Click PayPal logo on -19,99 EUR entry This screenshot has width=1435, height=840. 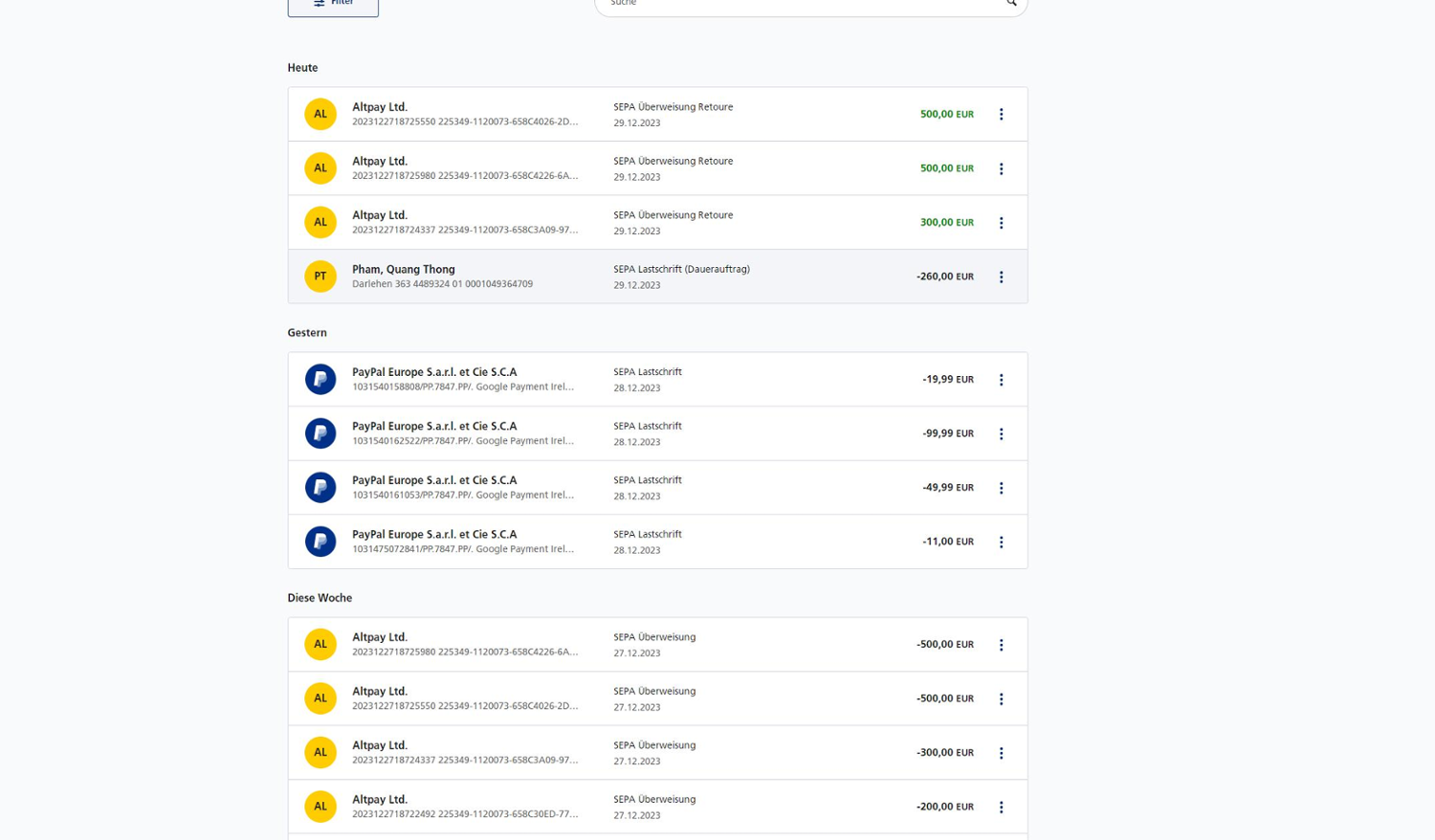coord(320,379)
